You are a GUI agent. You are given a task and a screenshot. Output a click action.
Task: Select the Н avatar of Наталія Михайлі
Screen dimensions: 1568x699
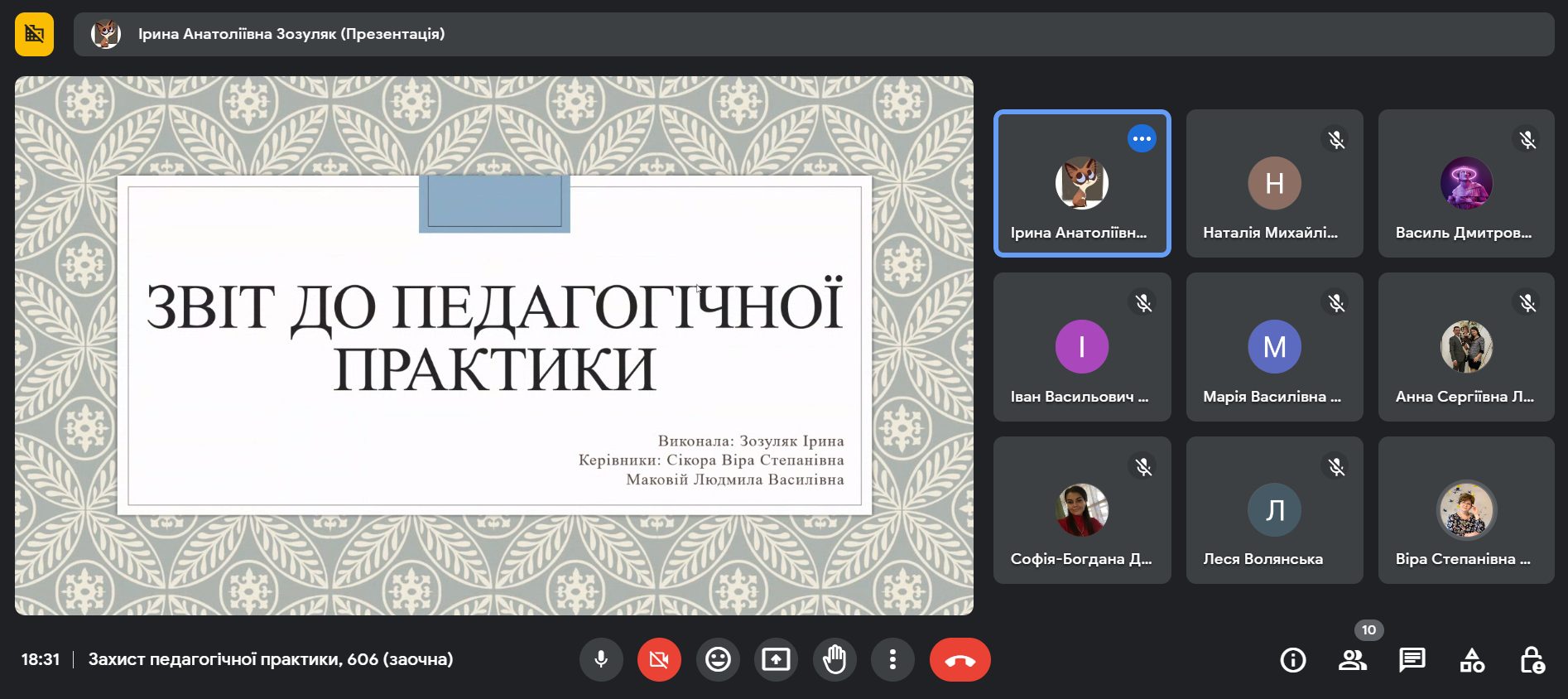coord(1275,183)
